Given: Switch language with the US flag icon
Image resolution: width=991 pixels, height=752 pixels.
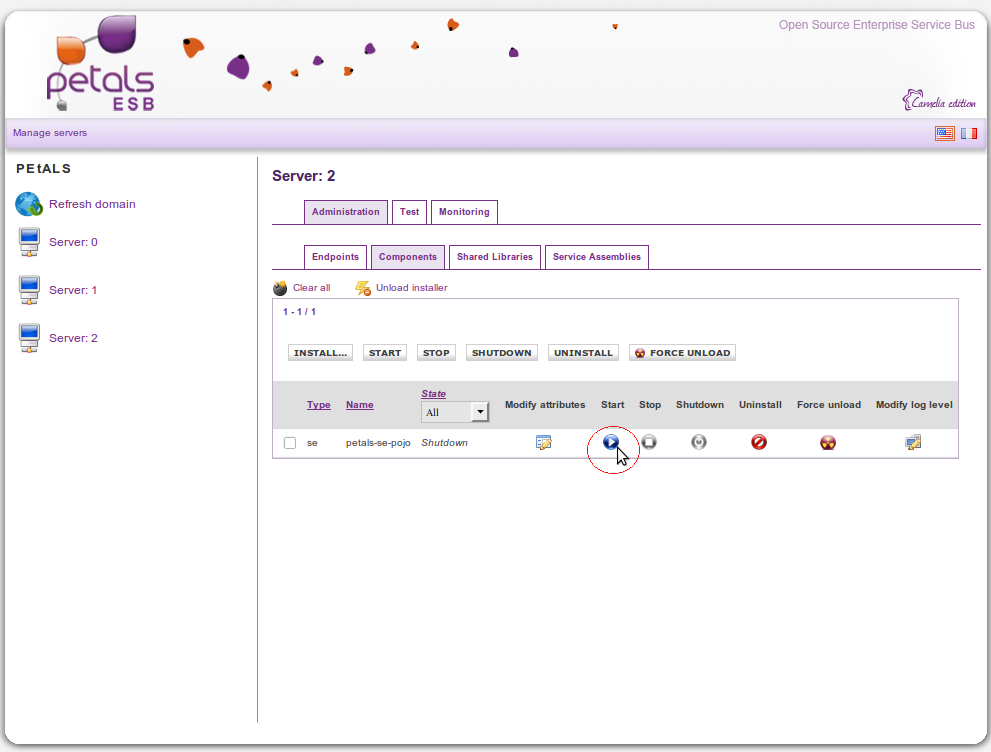Looking at the screenshot, I should (x=944, y=133).
